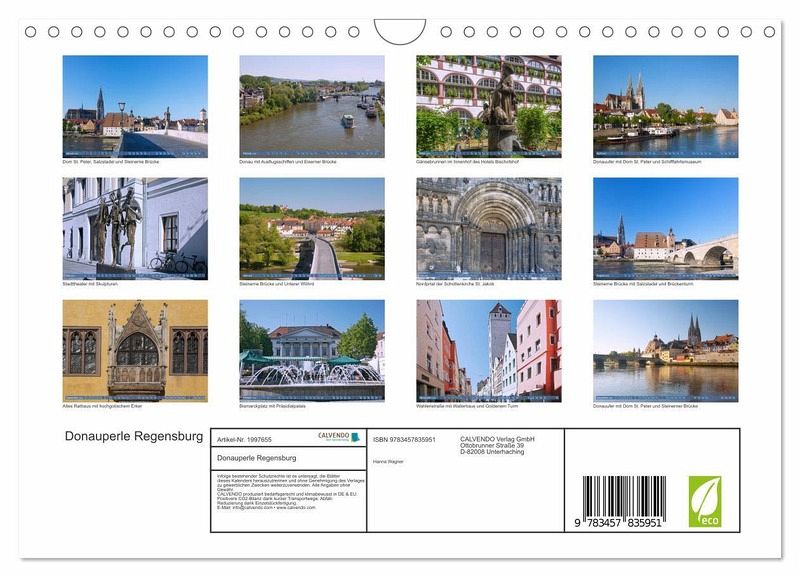Open the Steinerne Brücke mit Brückenturm photo
Screen dimensions: 800x577
(665, 229)
